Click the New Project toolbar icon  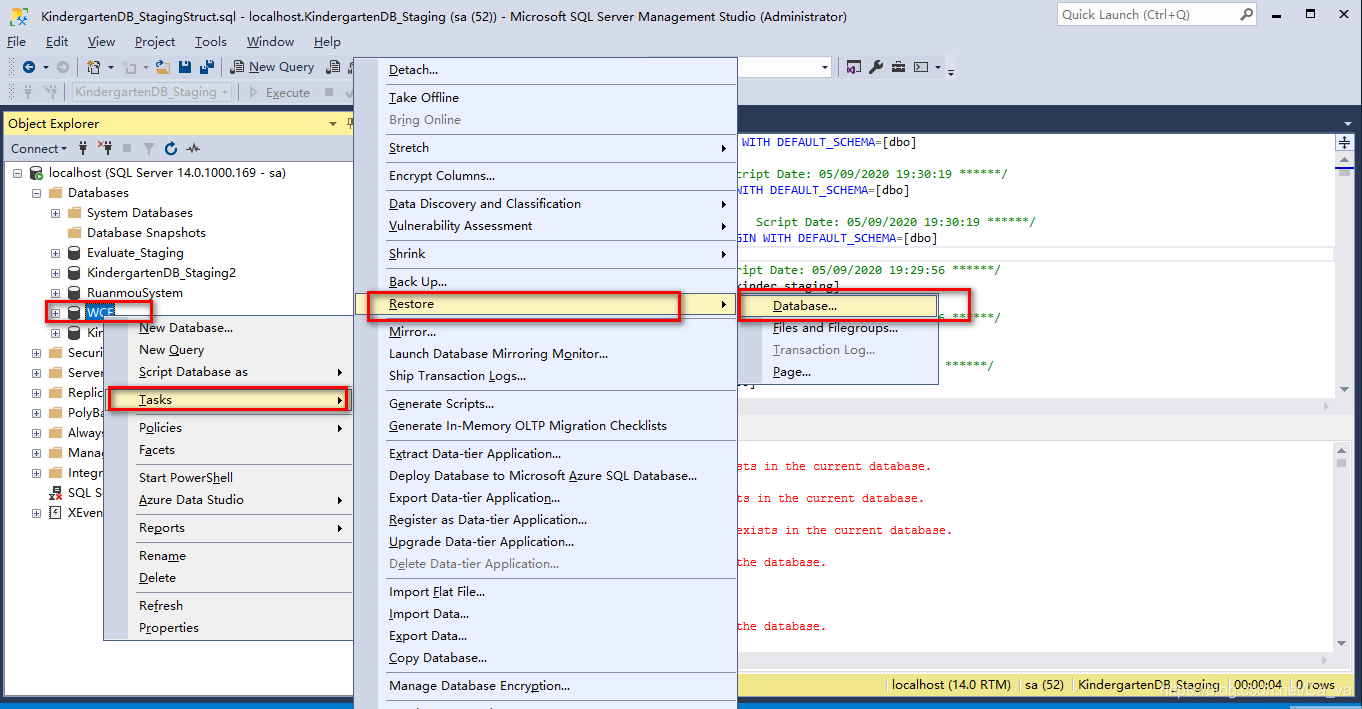[94, 67]
